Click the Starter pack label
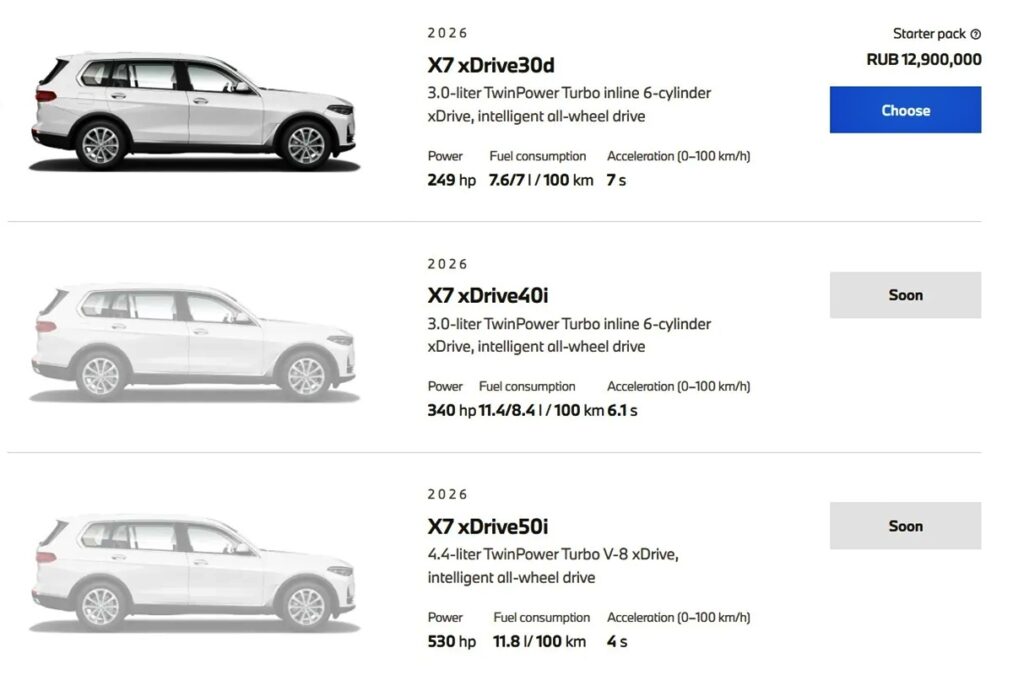This screenshot has width=1013, height=675. coord(929,34)
